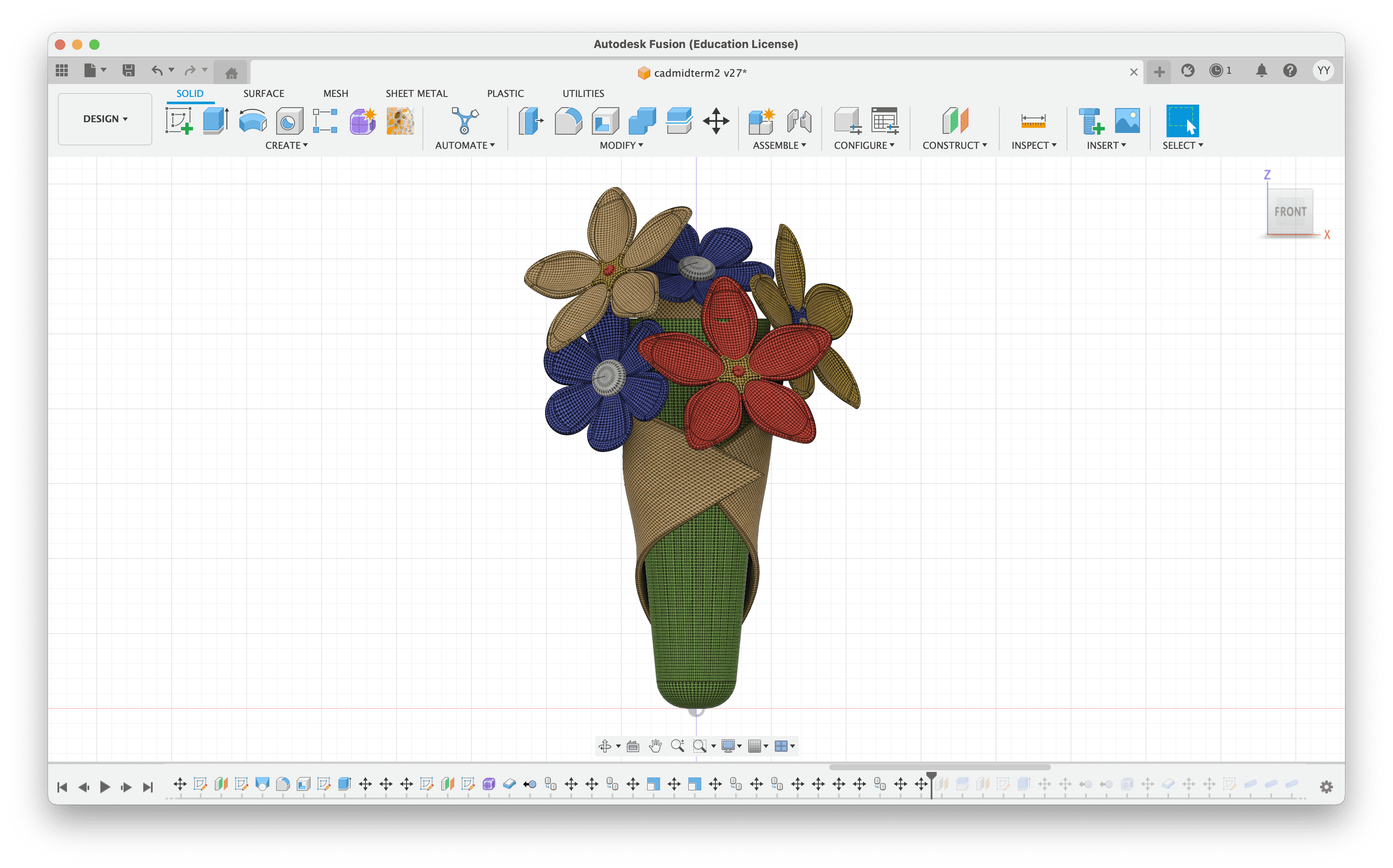Open Display Settings dropdown in navigation bar
This screenshot has height=868, width=1393.
click(x=731, y=746)
